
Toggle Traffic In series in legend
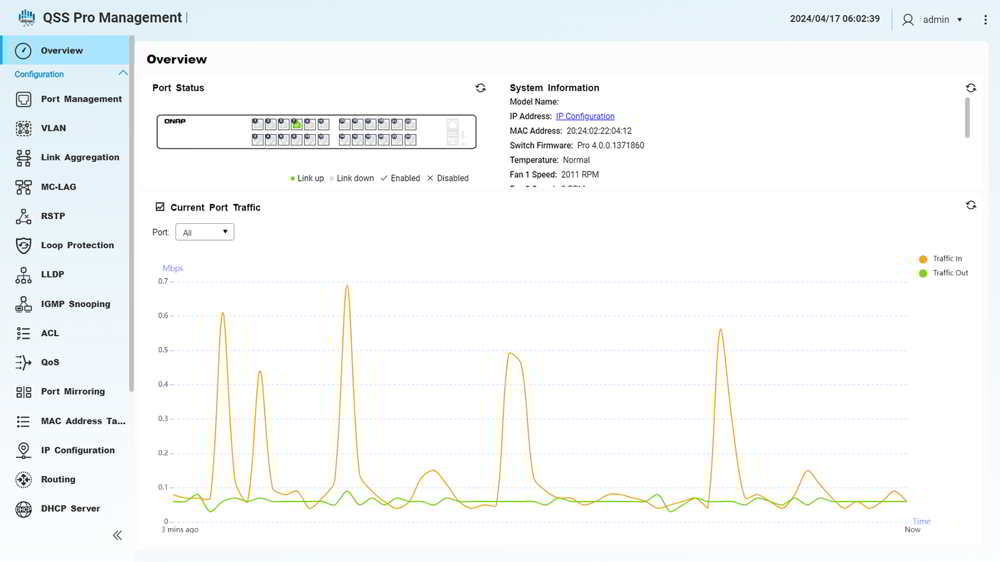point(923,259)
